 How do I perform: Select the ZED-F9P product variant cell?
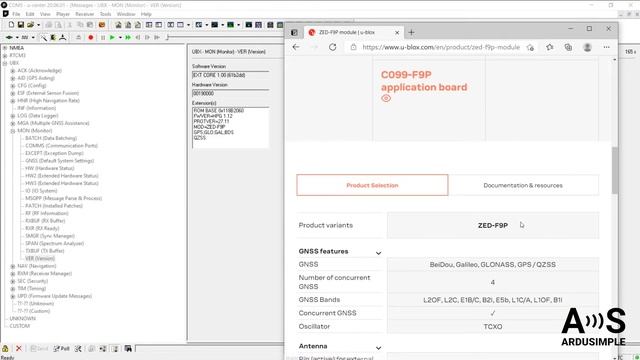click(x=493, y=225)
